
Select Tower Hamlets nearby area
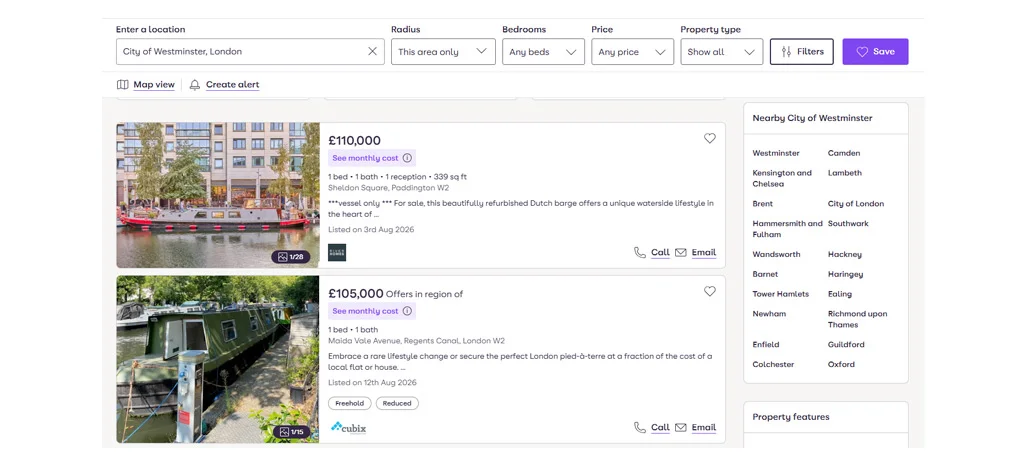coord(781,294)
